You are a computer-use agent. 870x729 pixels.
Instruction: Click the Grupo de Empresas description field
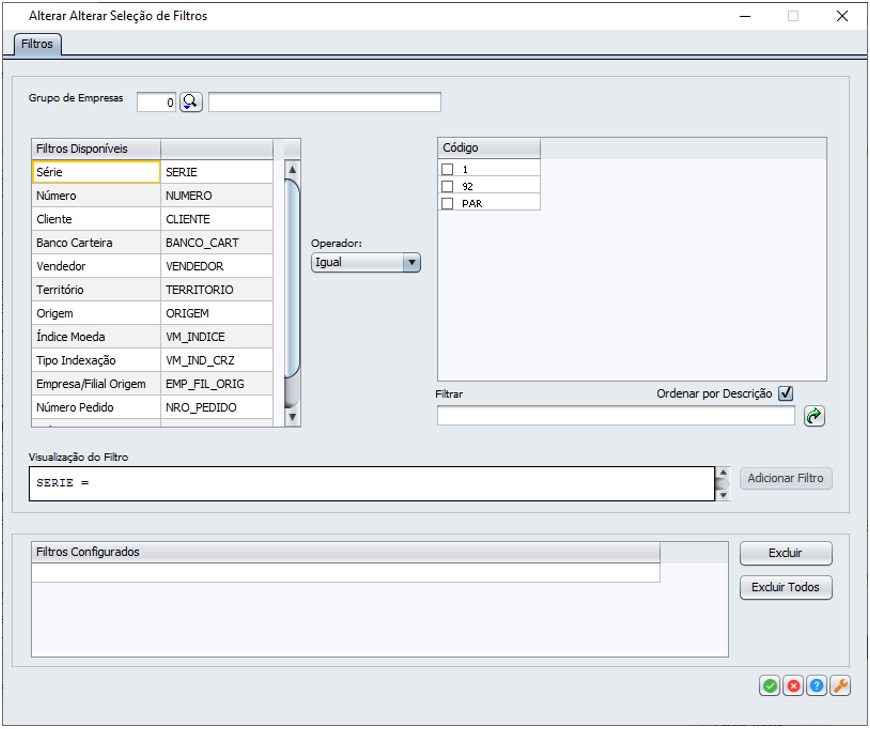click(x=325, y=102)
